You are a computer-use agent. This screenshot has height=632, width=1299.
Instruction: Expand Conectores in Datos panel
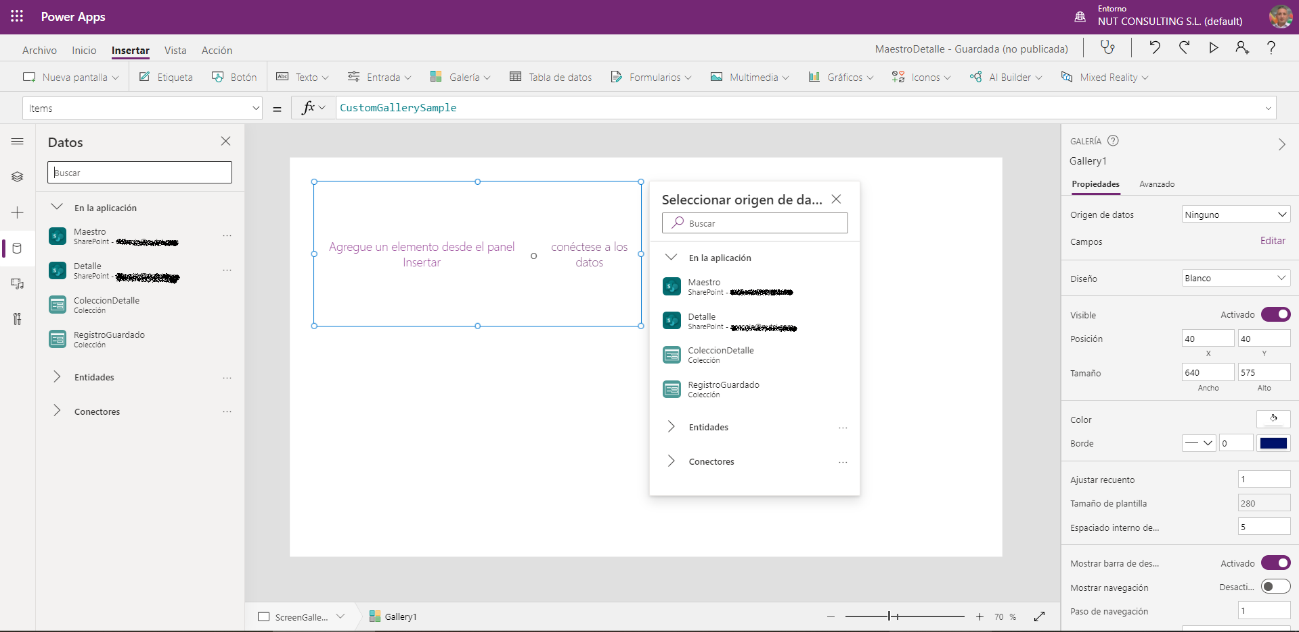tap(57, 411)
